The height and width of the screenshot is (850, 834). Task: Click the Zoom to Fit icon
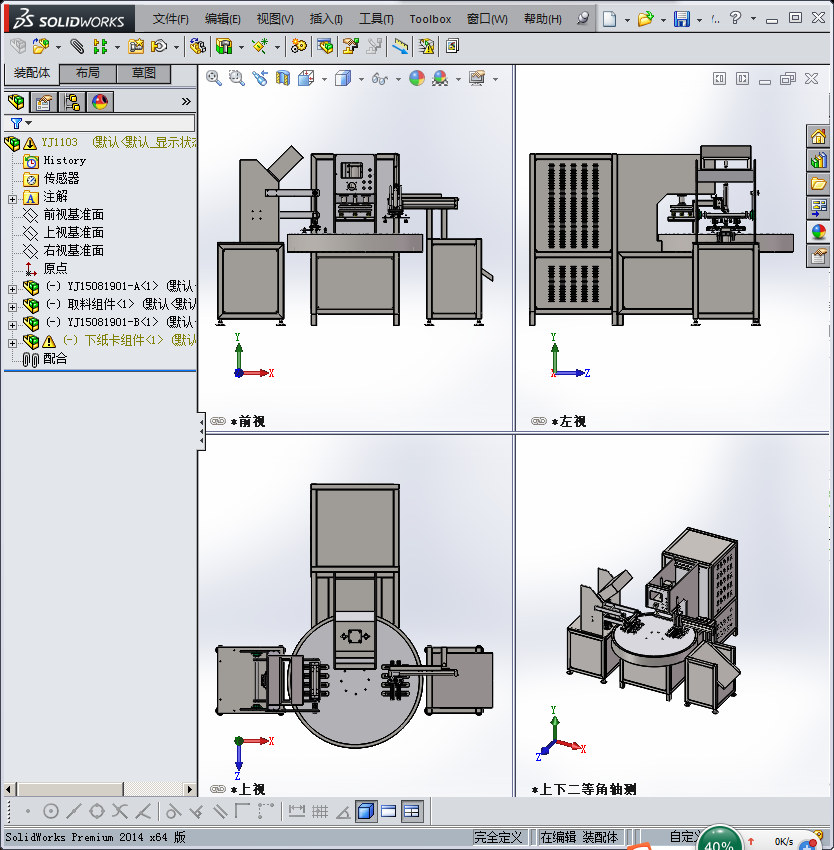coord(214,79)
